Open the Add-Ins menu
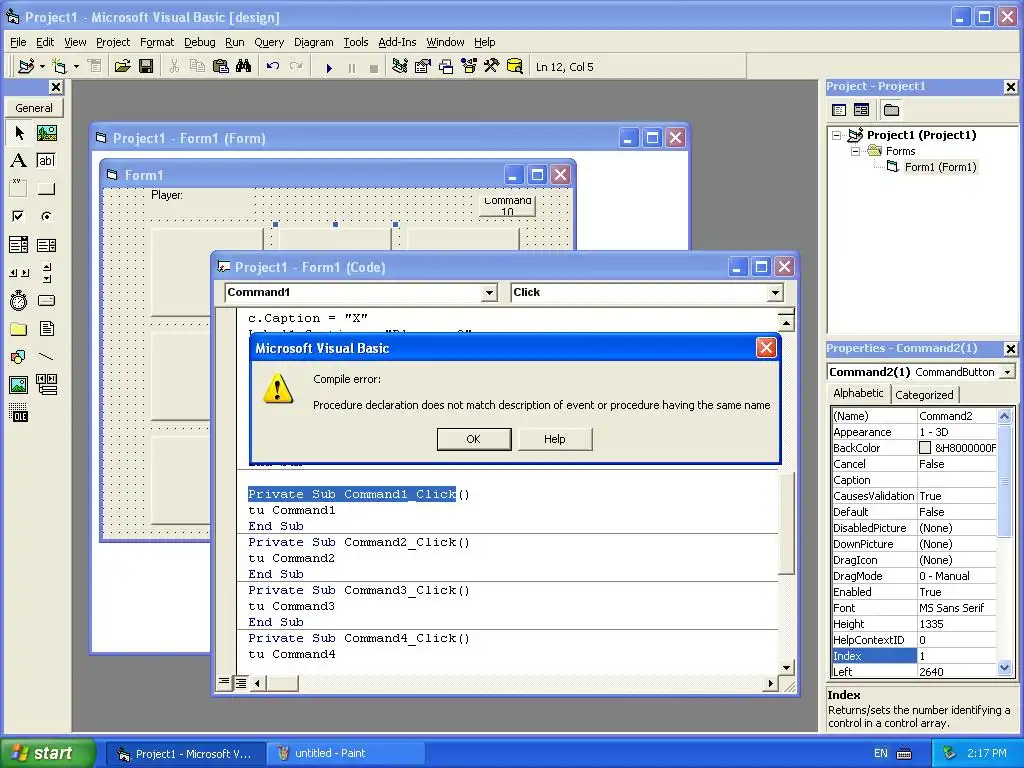The height and width of the screenshot is (768, 1024). [x=397, y=42]
